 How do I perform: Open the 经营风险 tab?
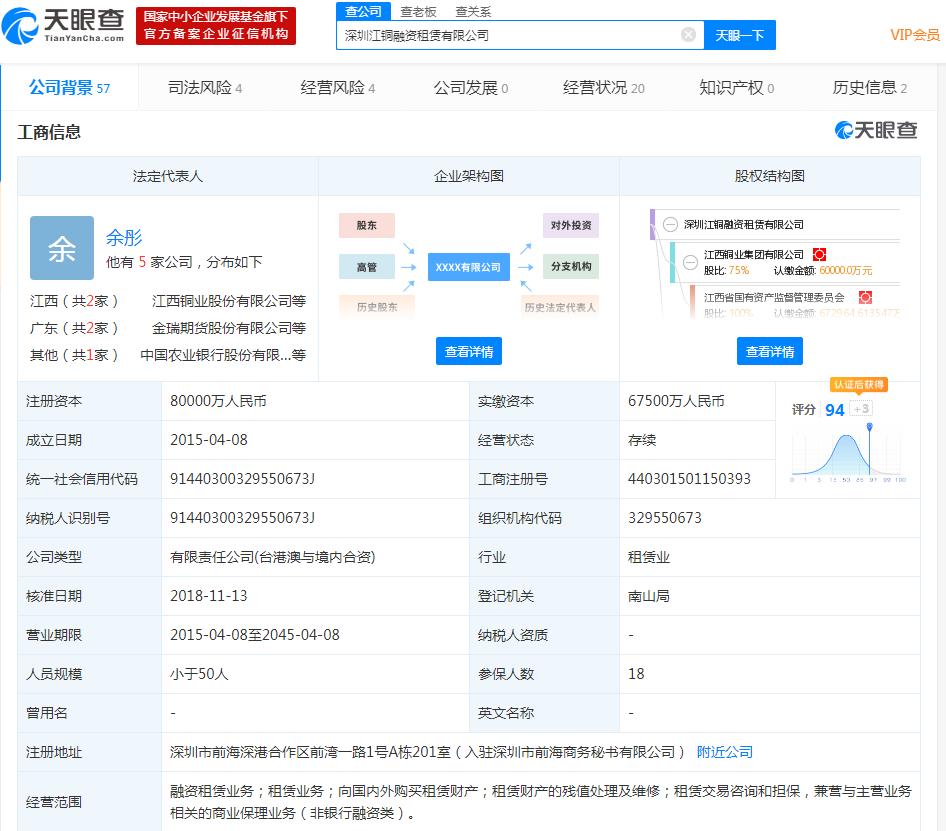tap(338, 88)
